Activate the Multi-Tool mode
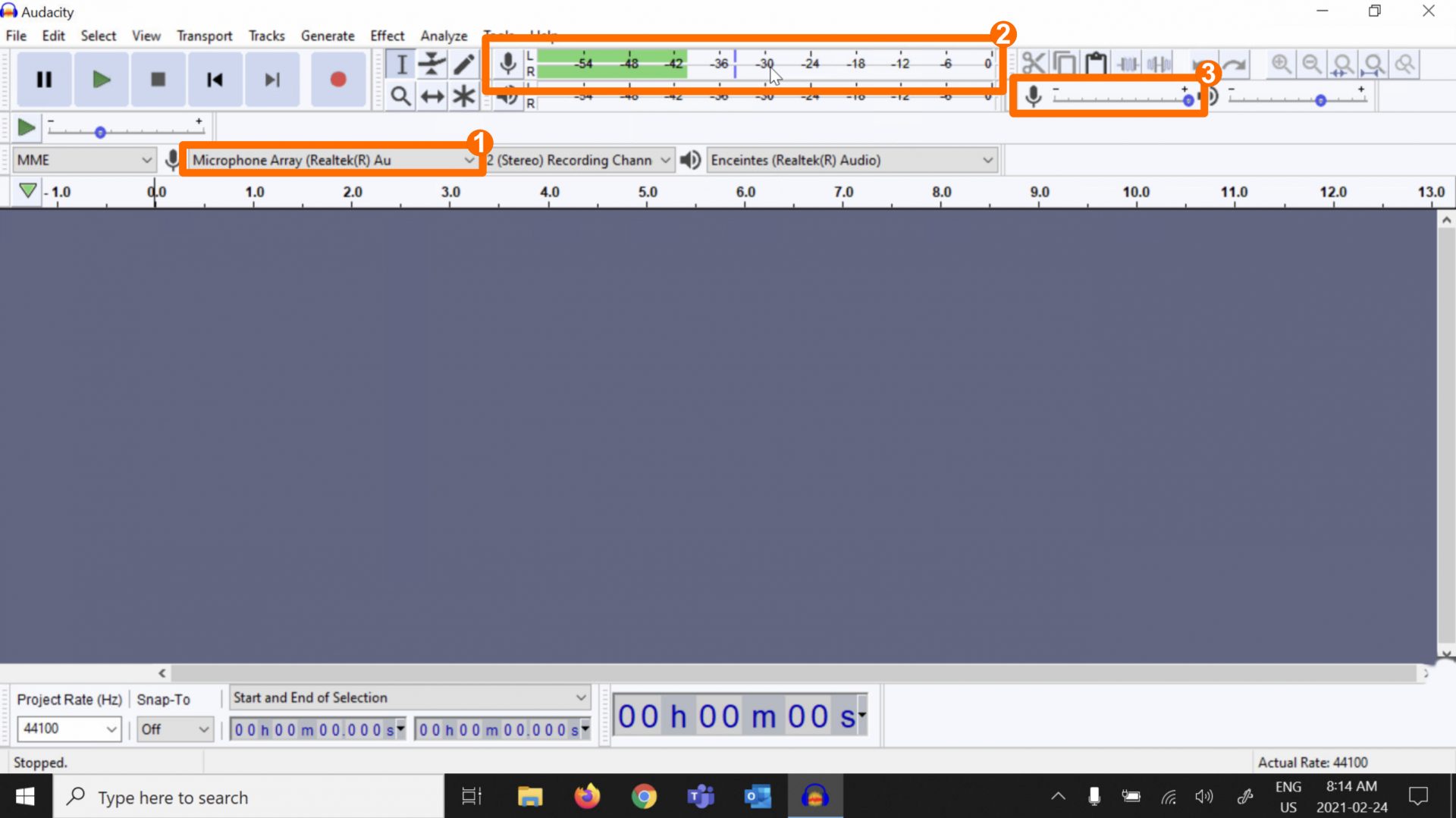Image resolution: width=1456 pixels, height=818 pixels. [x=463, y=96]
